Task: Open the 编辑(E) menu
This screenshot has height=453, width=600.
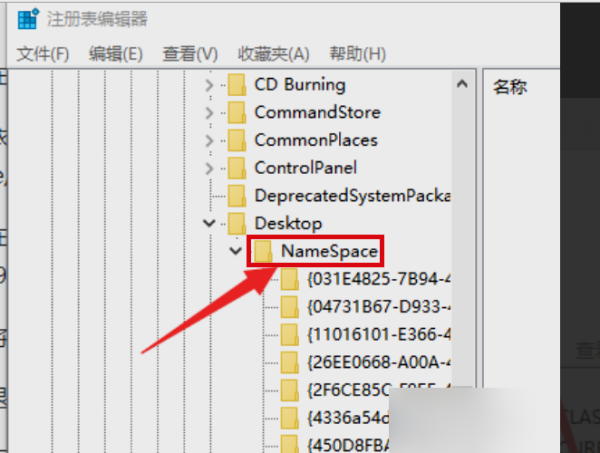Action: (x=116, y=54)
